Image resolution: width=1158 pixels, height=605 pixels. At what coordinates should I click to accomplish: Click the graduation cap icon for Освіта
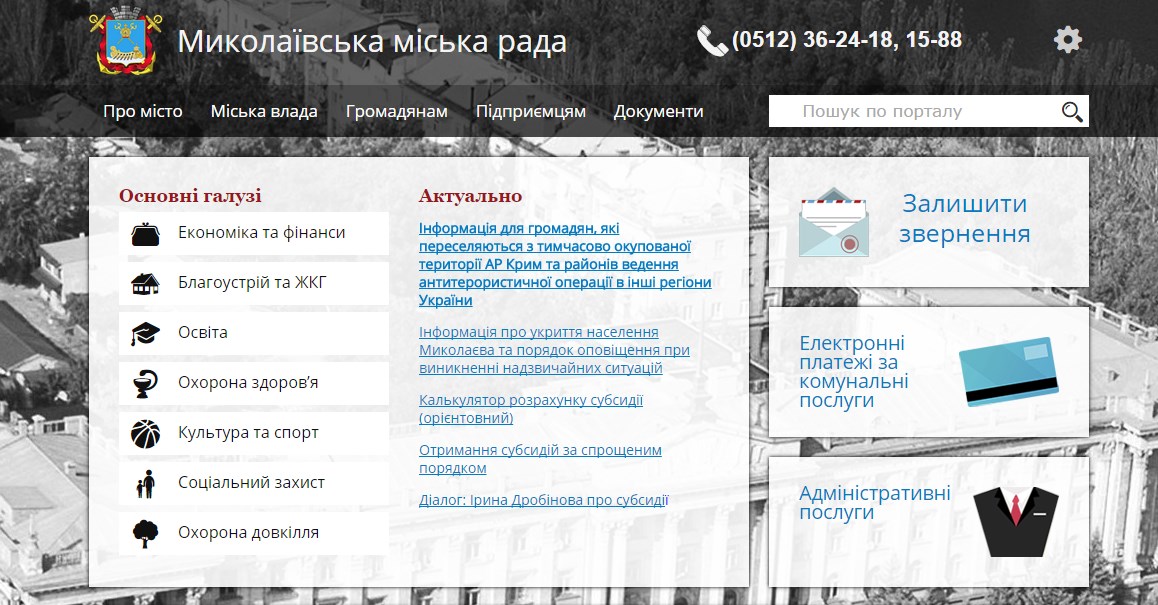146,333
